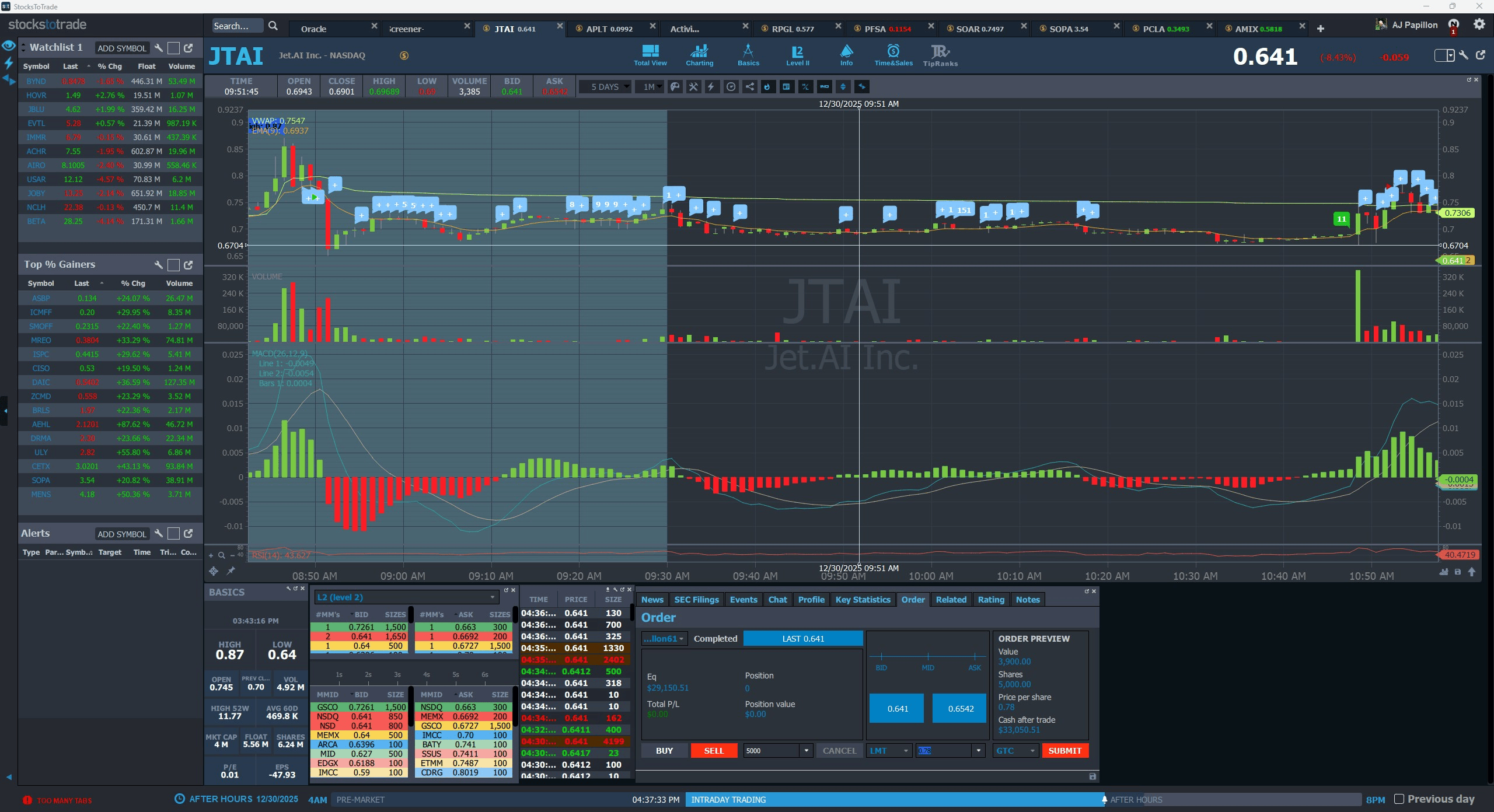Click the limit price input field
Screen dimensions: 1494x812
(x=943, y=751)
